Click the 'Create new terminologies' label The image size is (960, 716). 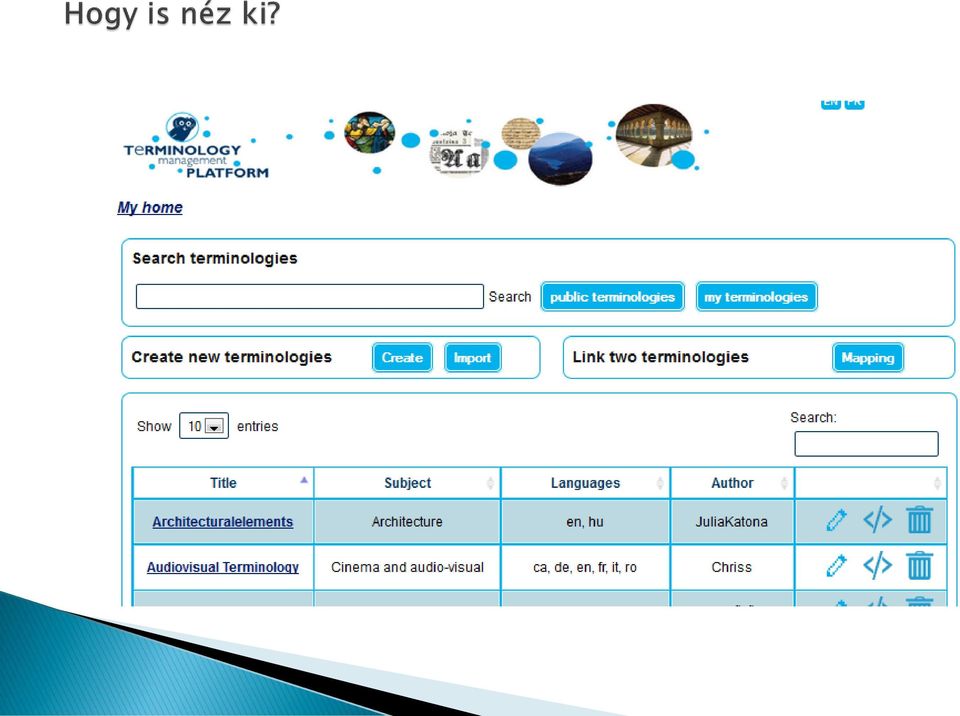pos(231,357)
